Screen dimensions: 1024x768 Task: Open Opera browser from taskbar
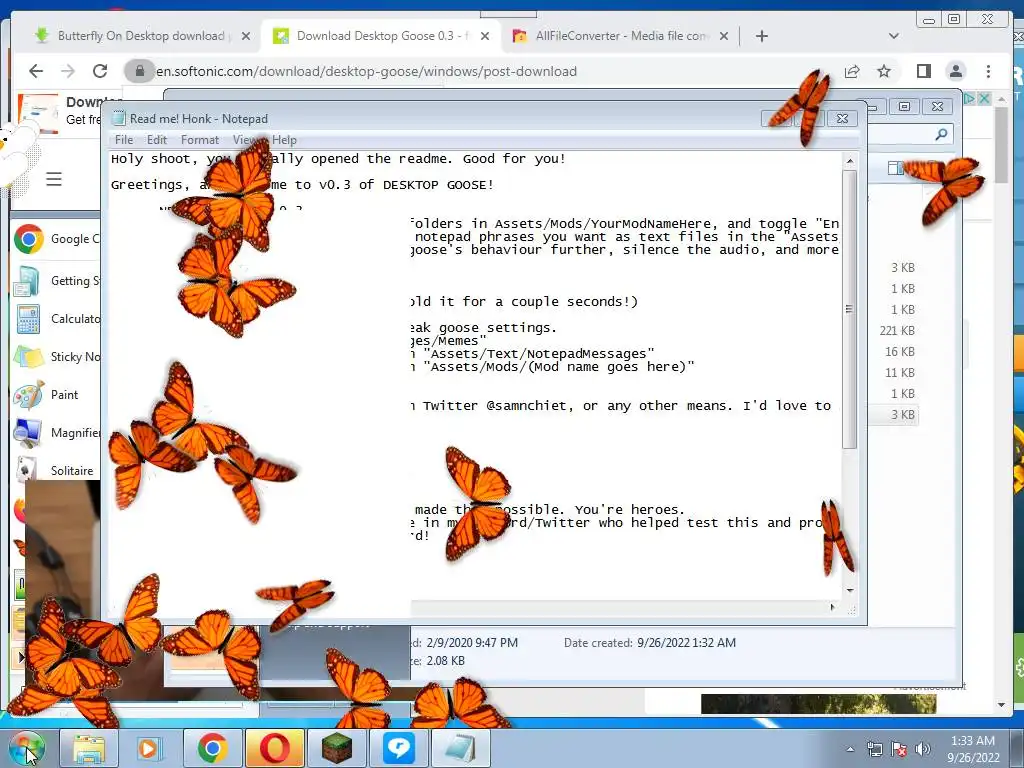click(274, 748)
